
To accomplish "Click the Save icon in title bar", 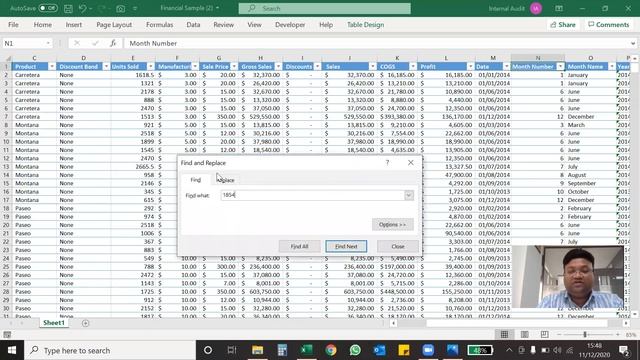I will [x=68, y=8].
